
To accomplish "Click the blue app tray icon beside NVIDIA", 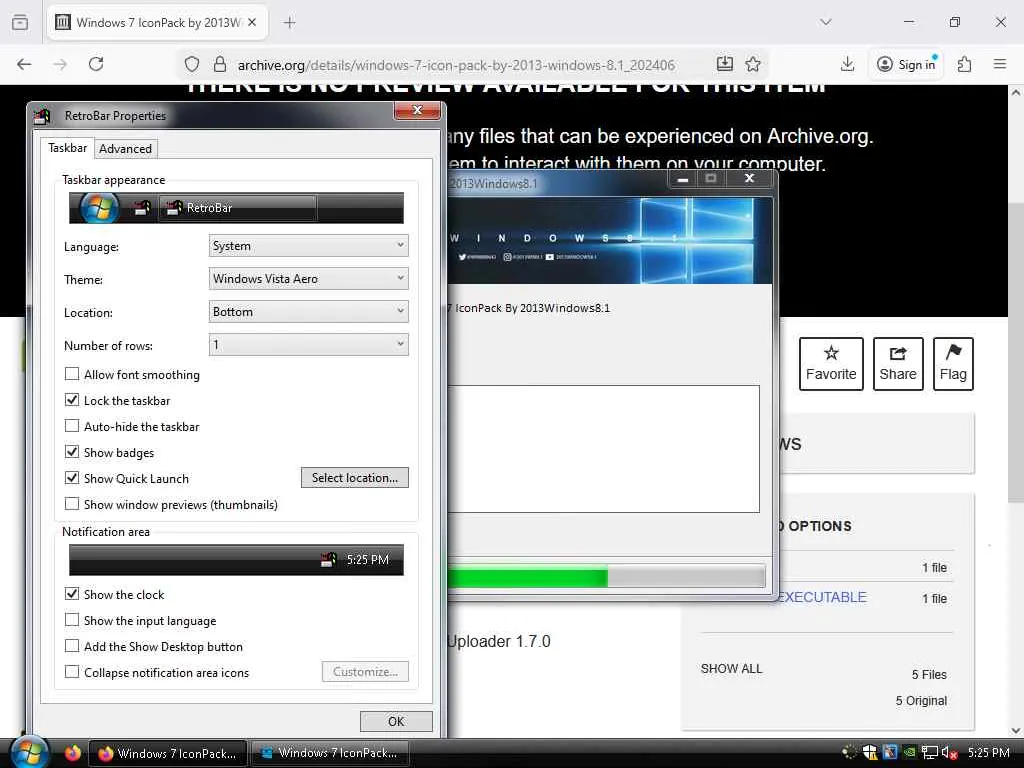I will 889,753.
